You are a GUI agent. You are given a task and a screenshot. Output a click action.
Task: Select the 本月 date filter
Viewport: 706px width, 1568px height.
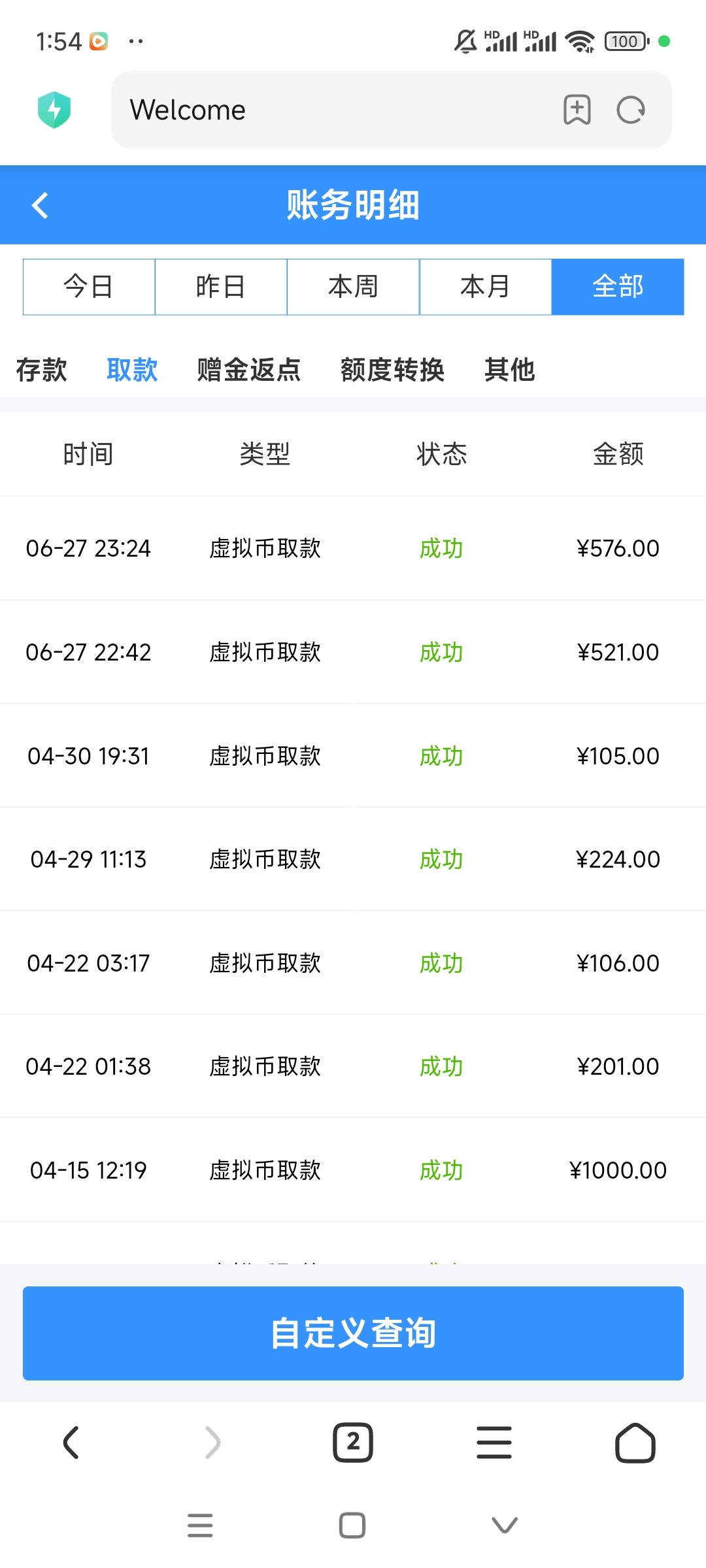tap(485, 287)
